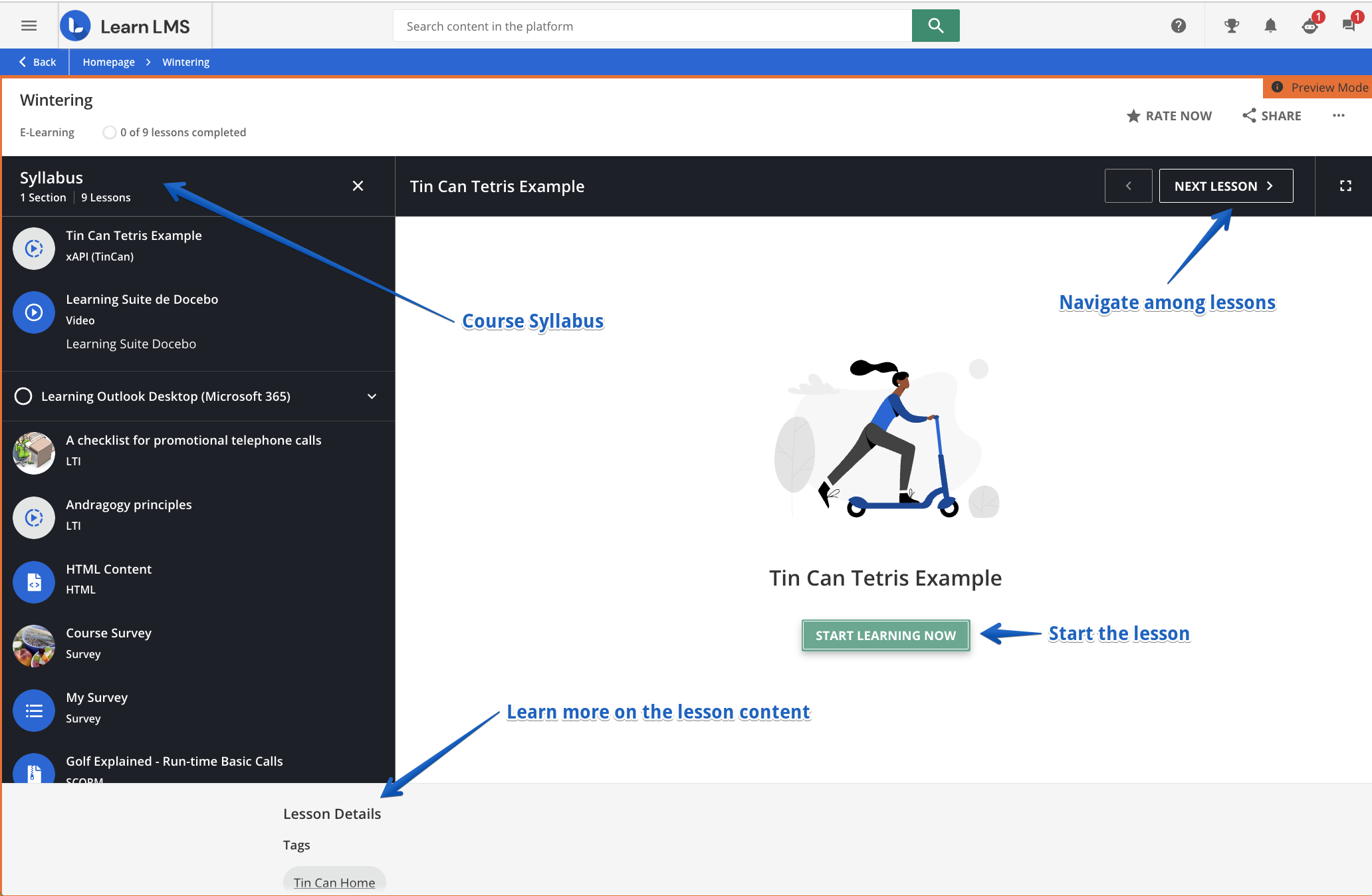
Task: Open the three-dots more options menu
Action: (1339, 116)
